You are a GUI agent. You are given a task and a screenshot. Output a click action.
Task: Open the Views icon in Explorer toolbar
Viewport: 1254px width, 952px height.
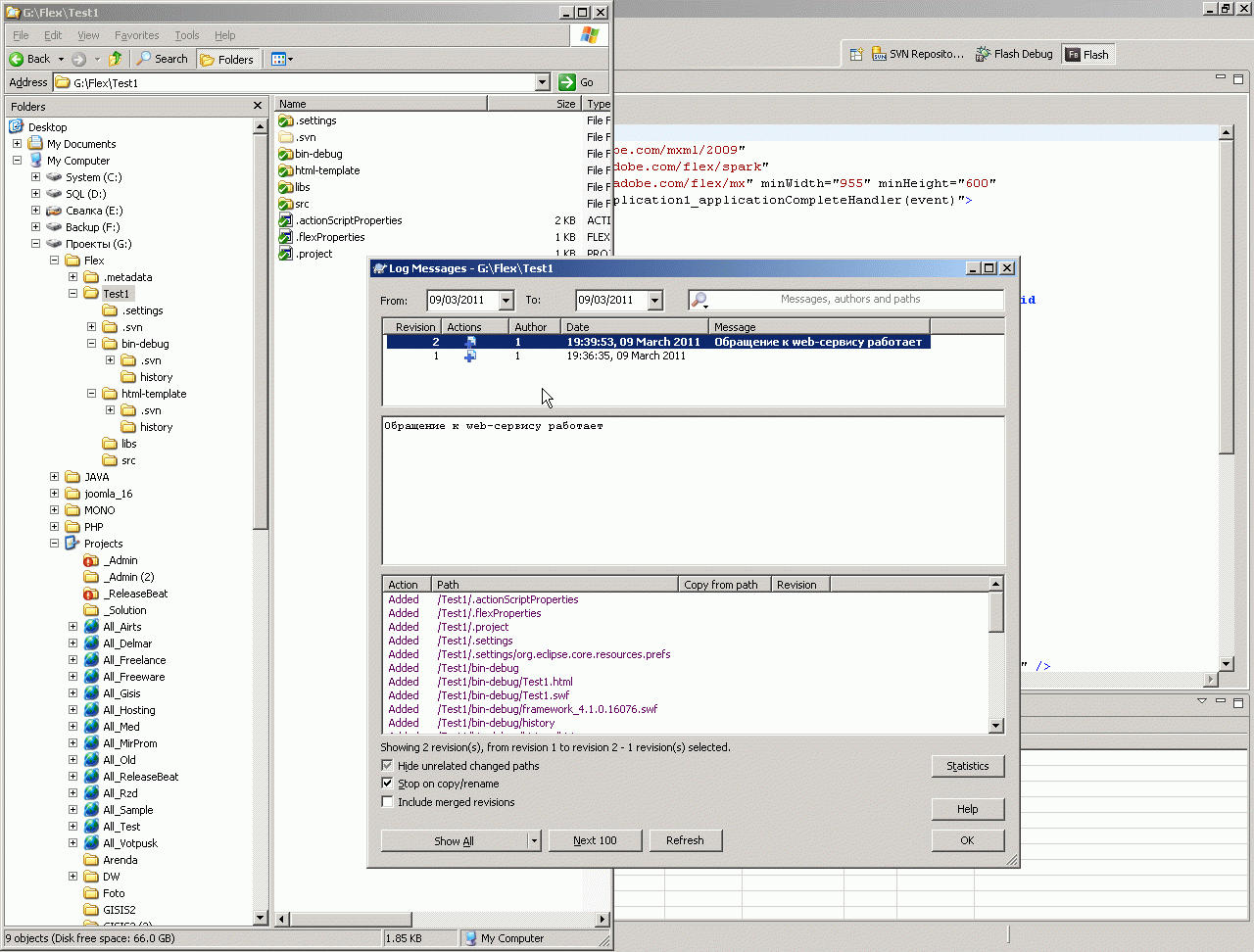278,59
